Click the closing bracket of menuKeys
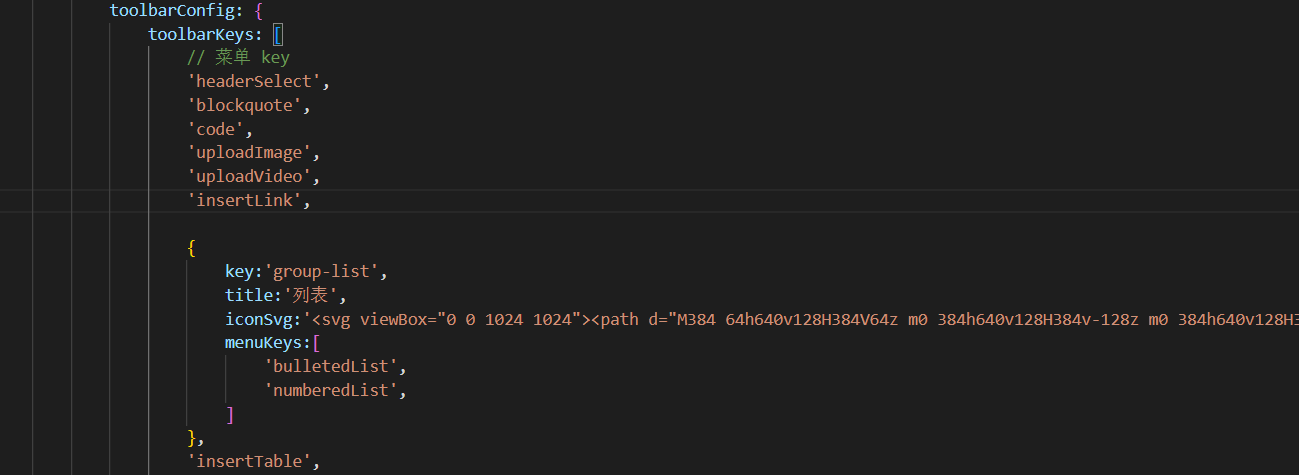This screenshot has width=1299, height=475. coord(230,414)
